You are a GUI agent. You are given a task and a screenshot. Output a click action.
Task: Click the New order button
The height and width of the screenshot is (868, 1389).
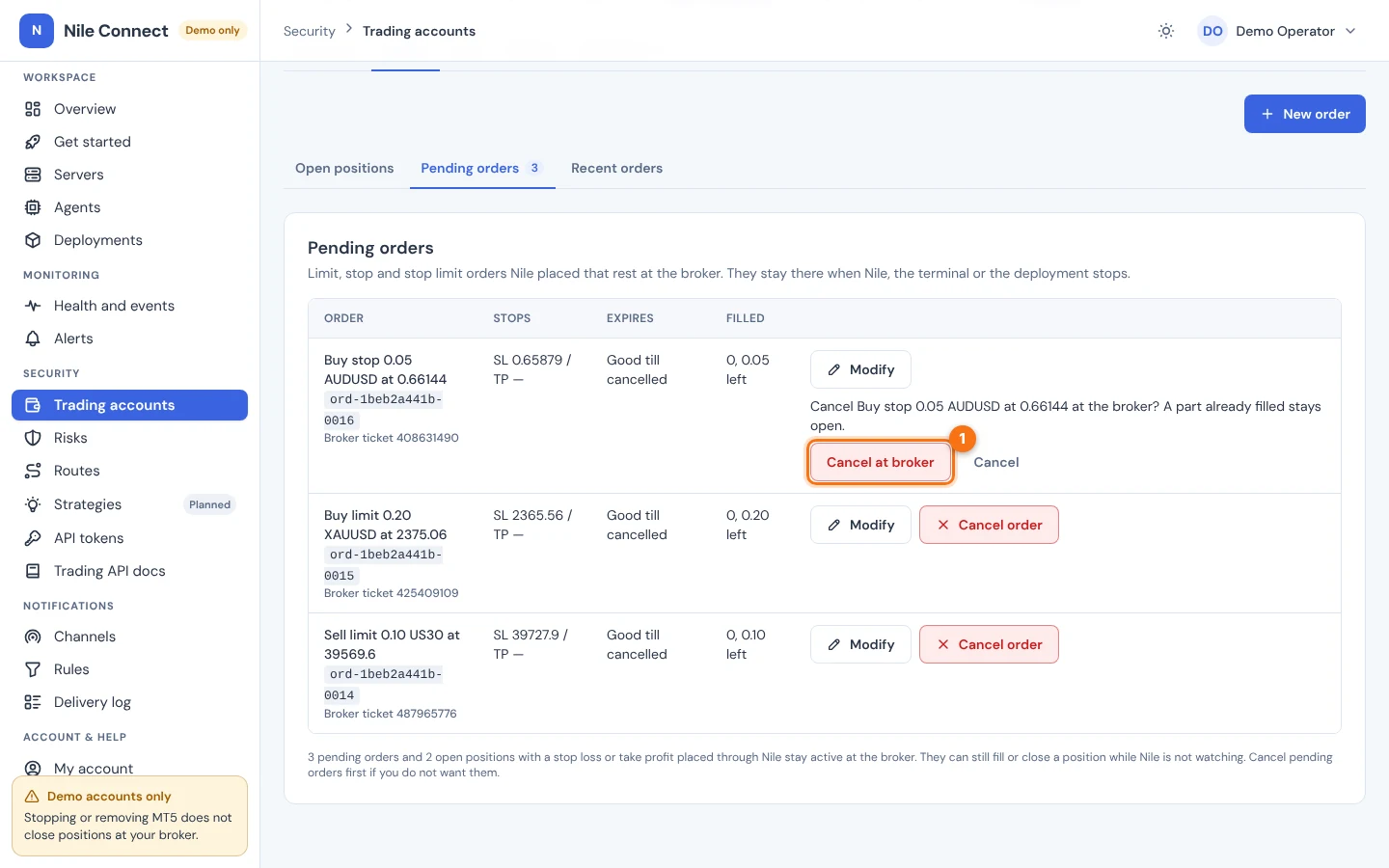coord(1304,114)
